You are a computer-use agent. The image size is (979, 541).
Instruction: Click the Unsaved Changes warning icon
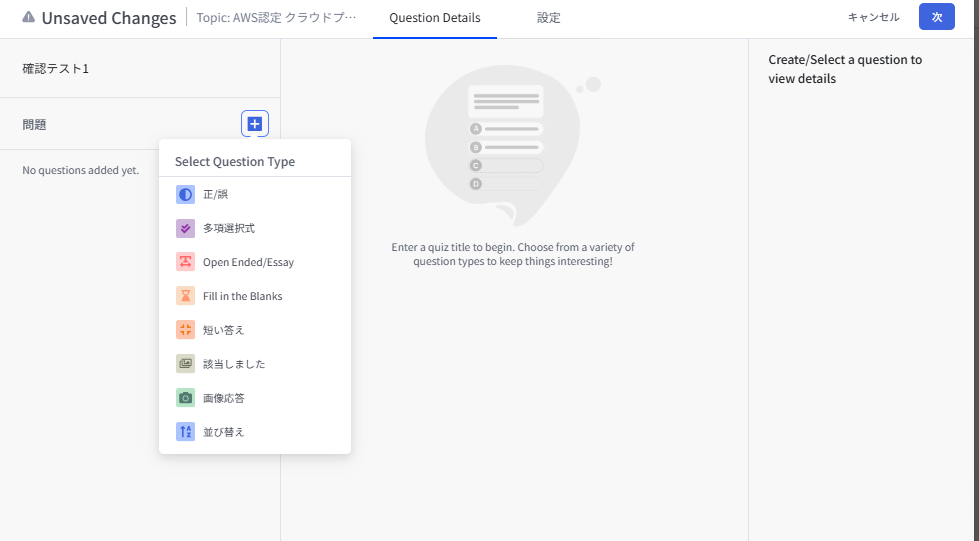click(29, 18)
